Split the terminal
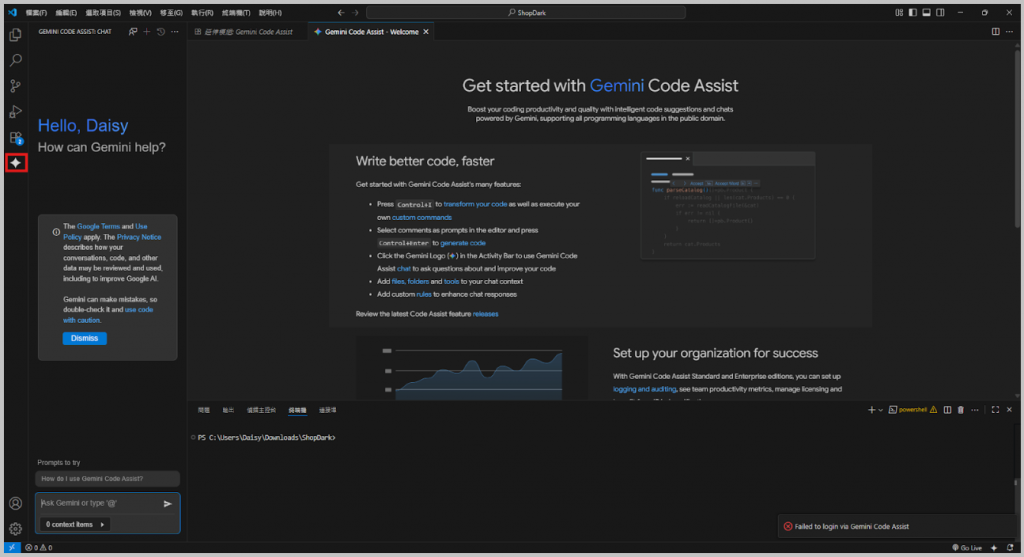Screen dimensions: 1024x557 coord(947,410)
